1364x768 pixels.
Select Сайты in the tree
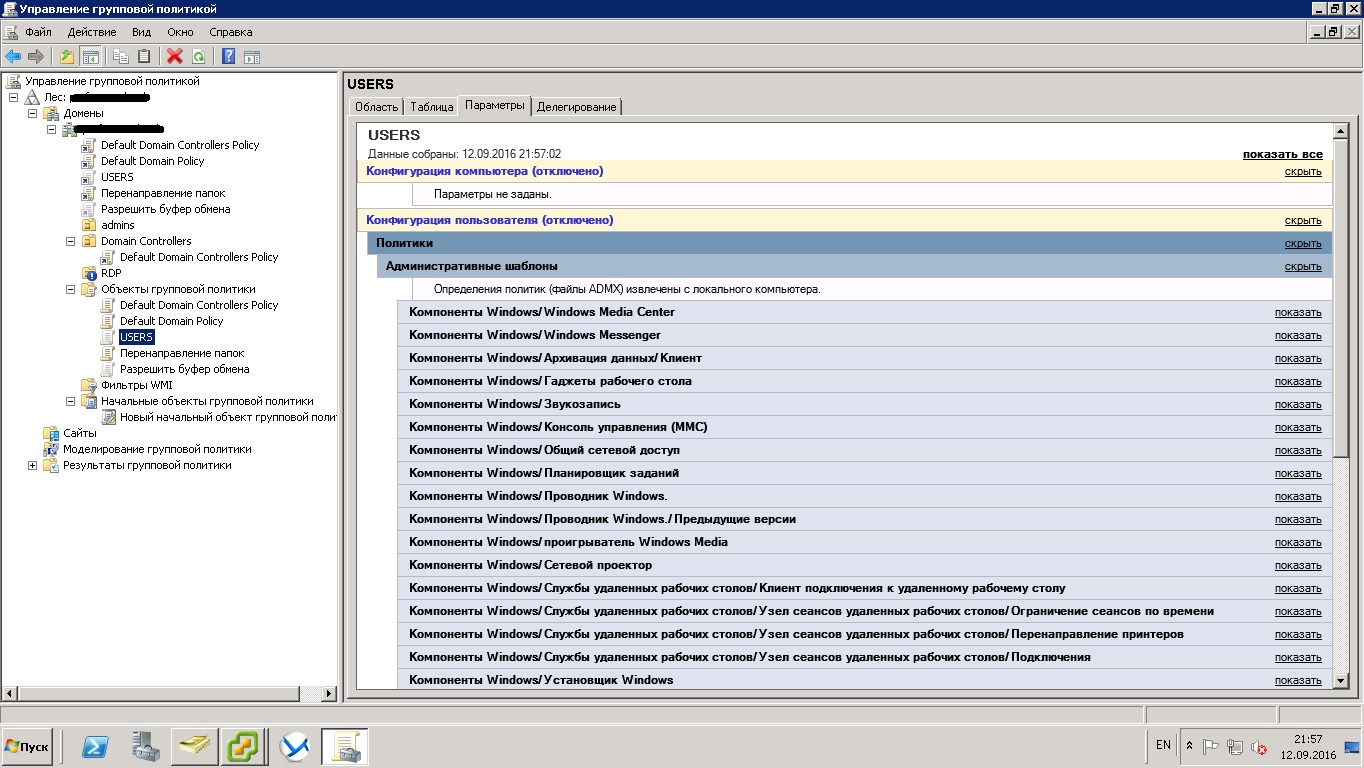80,433
